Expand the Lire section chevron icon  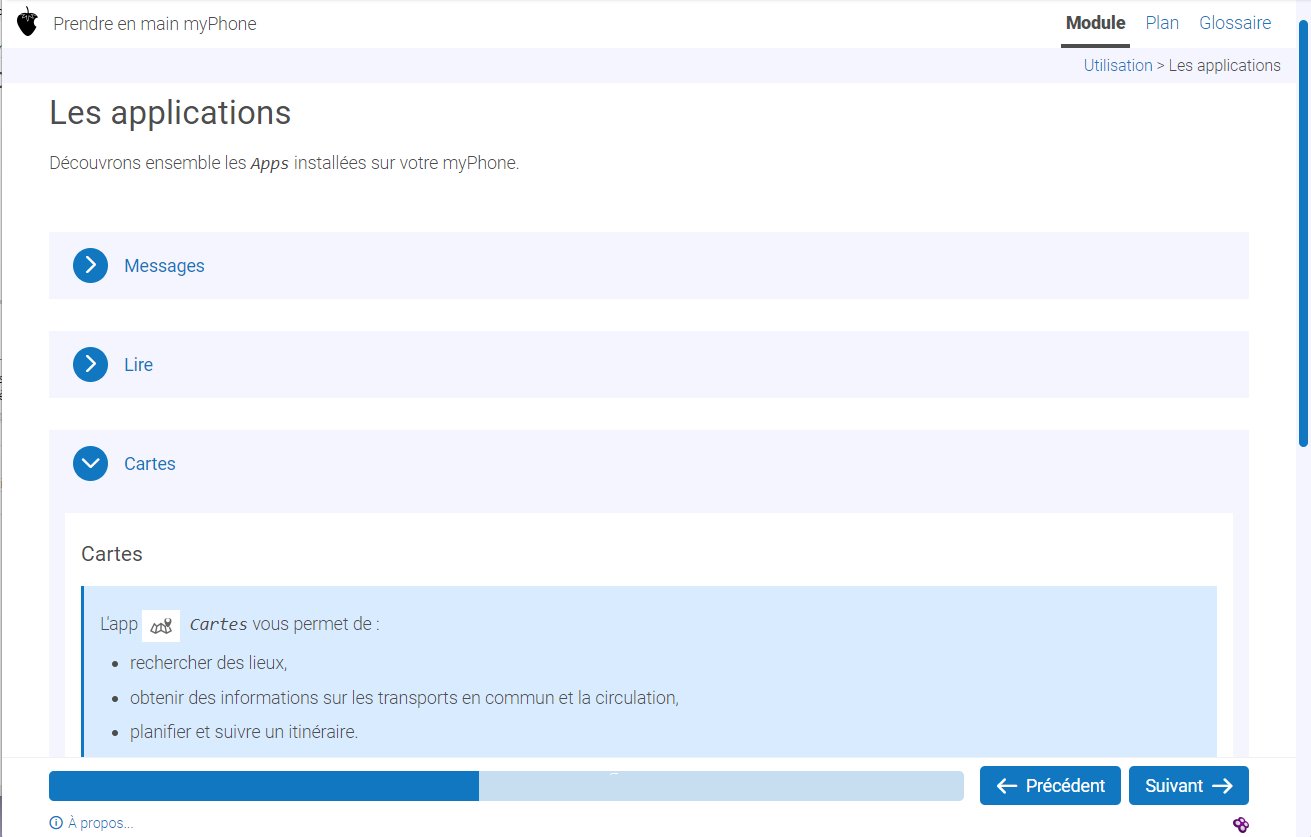tap(90, 365)
